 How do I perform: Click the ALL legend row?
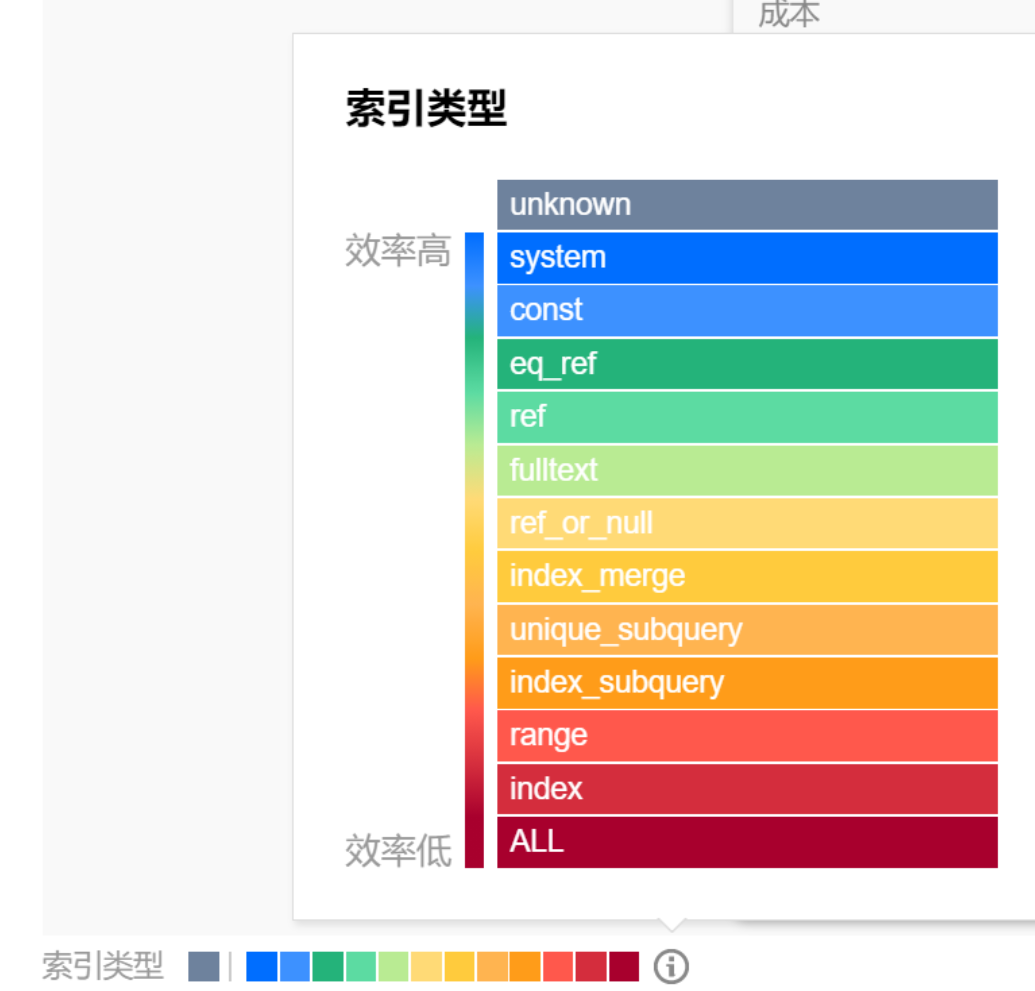click(747, 842)
